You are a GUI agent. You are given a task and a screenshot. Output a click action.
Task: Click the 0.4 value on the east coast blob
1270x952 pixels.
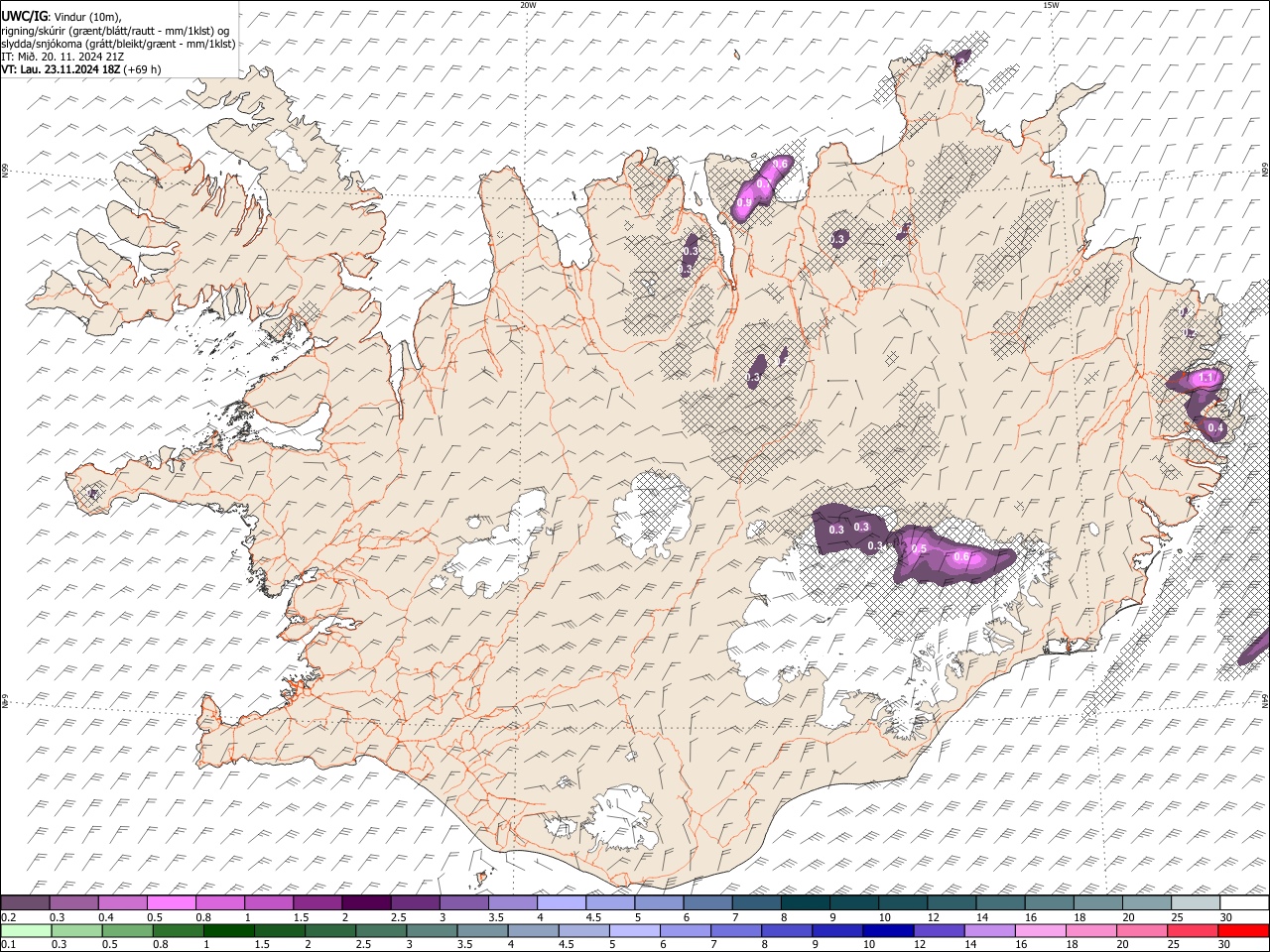(1214, 427)
